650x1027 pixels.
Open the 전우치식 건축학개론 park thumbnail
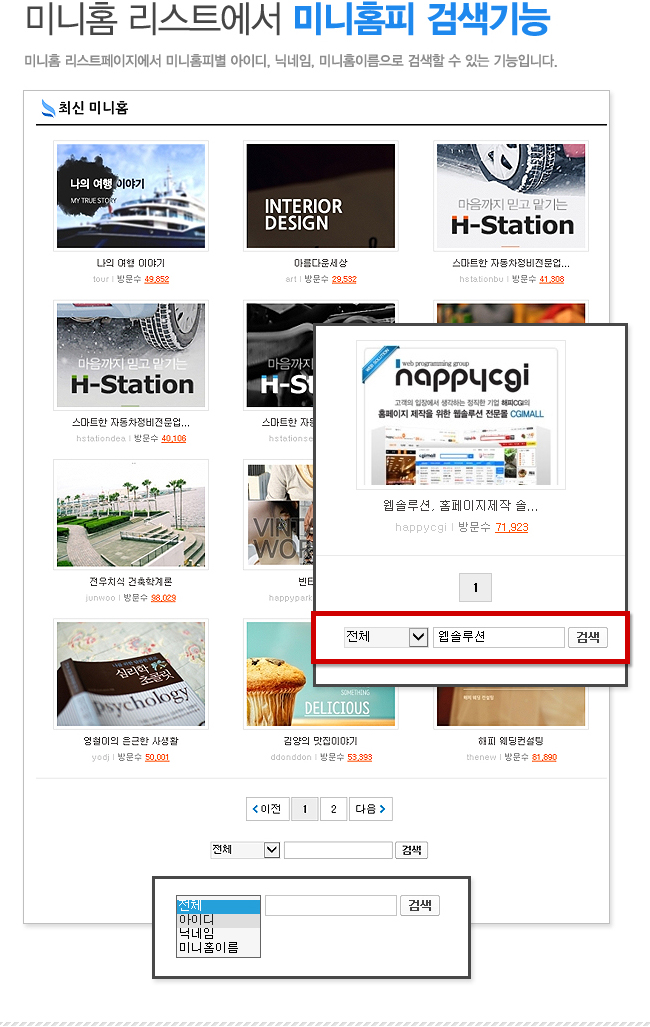tap(131, 514)
